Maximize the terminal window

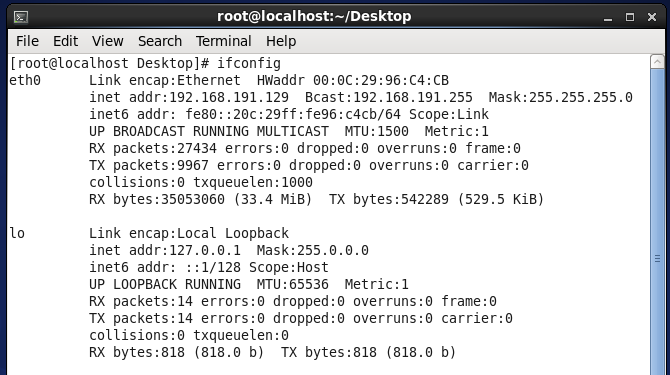pos(630,17)
